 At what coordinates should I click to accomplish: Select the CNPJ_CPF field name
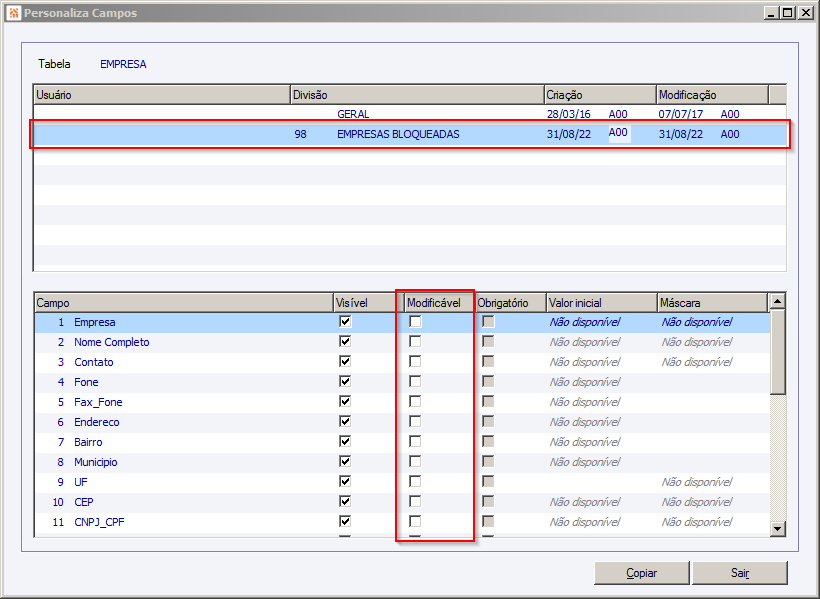click(x=99, y=522)
